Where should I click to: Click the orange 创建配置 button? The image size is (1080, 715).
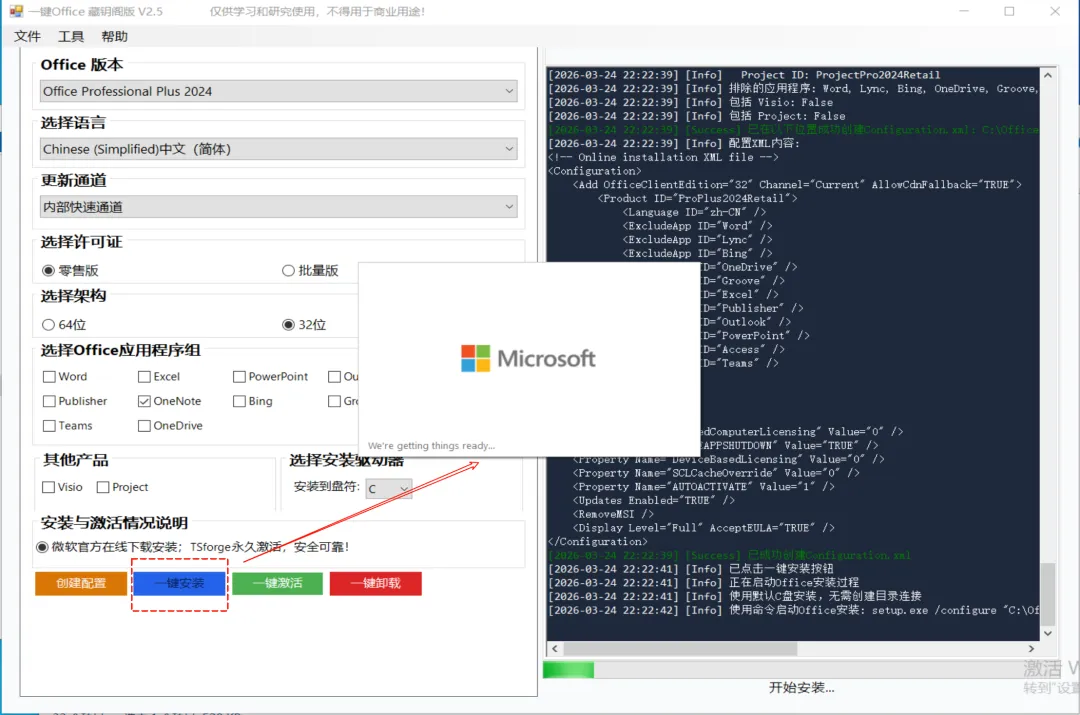[81, 583]
